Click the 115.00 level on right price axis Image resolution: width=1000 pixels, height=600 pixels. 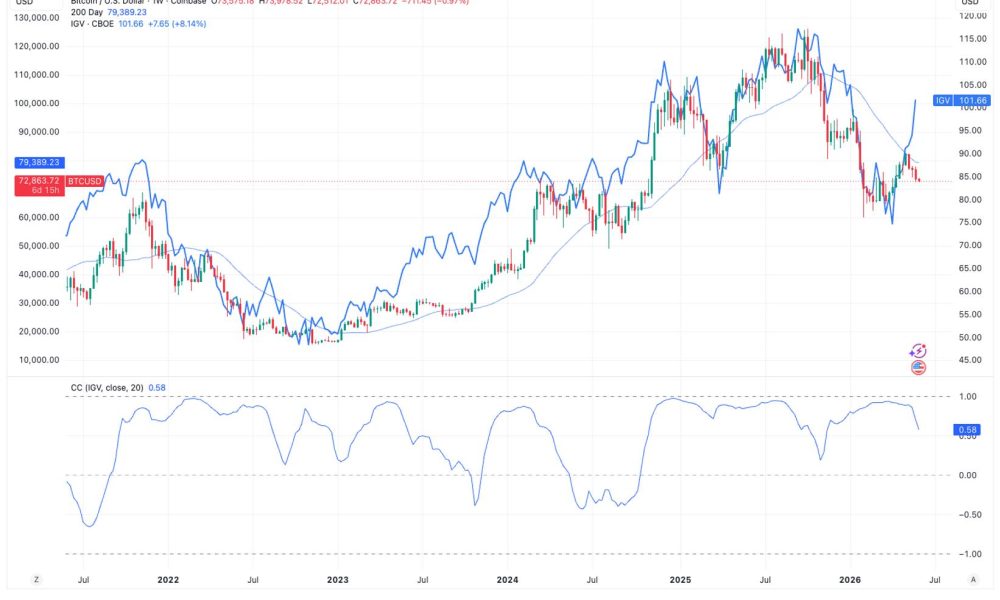[973, 39]
